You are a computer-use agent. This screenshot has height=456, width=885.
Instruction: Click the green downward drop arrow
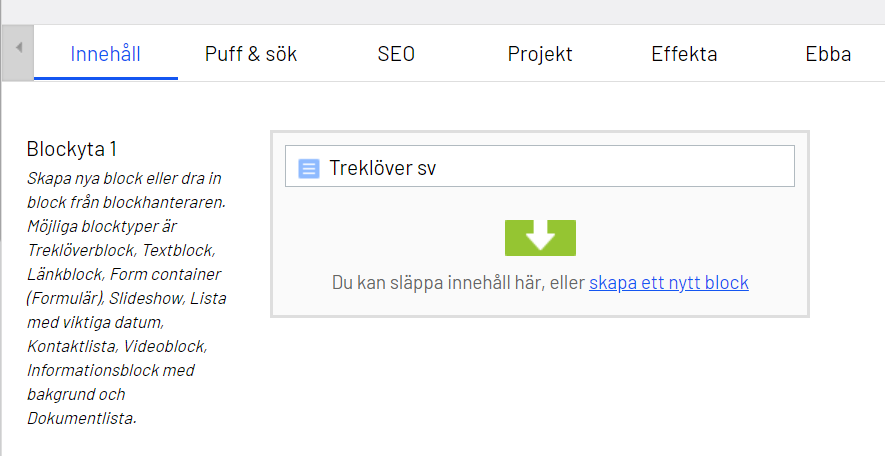(x=540, y=237)
